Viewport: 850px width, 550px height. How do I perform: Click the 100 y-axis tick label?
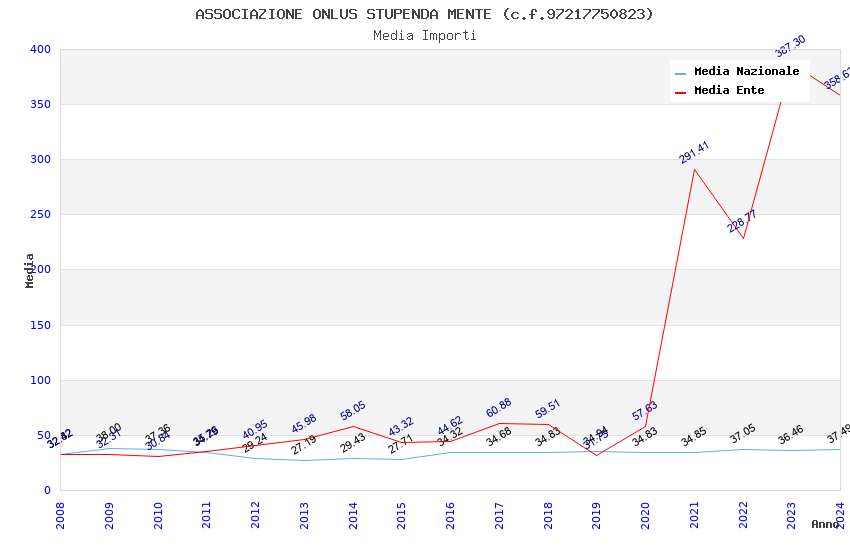tap(40, 380)
